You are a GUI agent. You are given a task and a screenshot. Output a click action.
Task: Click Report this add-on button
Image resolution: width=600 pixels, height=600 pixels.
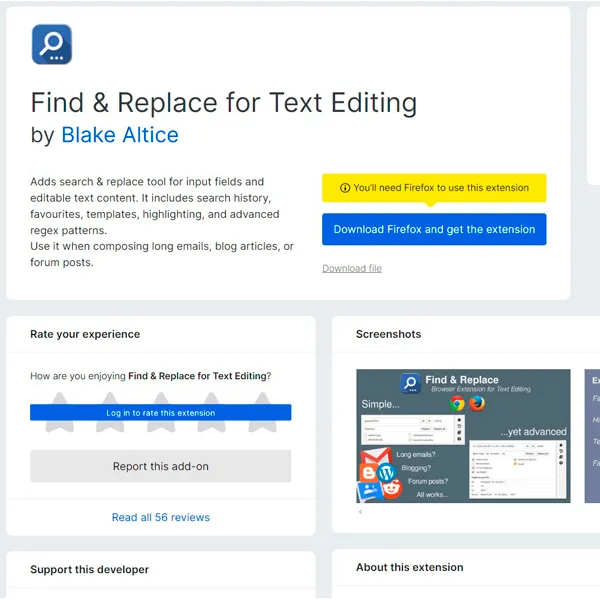161,466
